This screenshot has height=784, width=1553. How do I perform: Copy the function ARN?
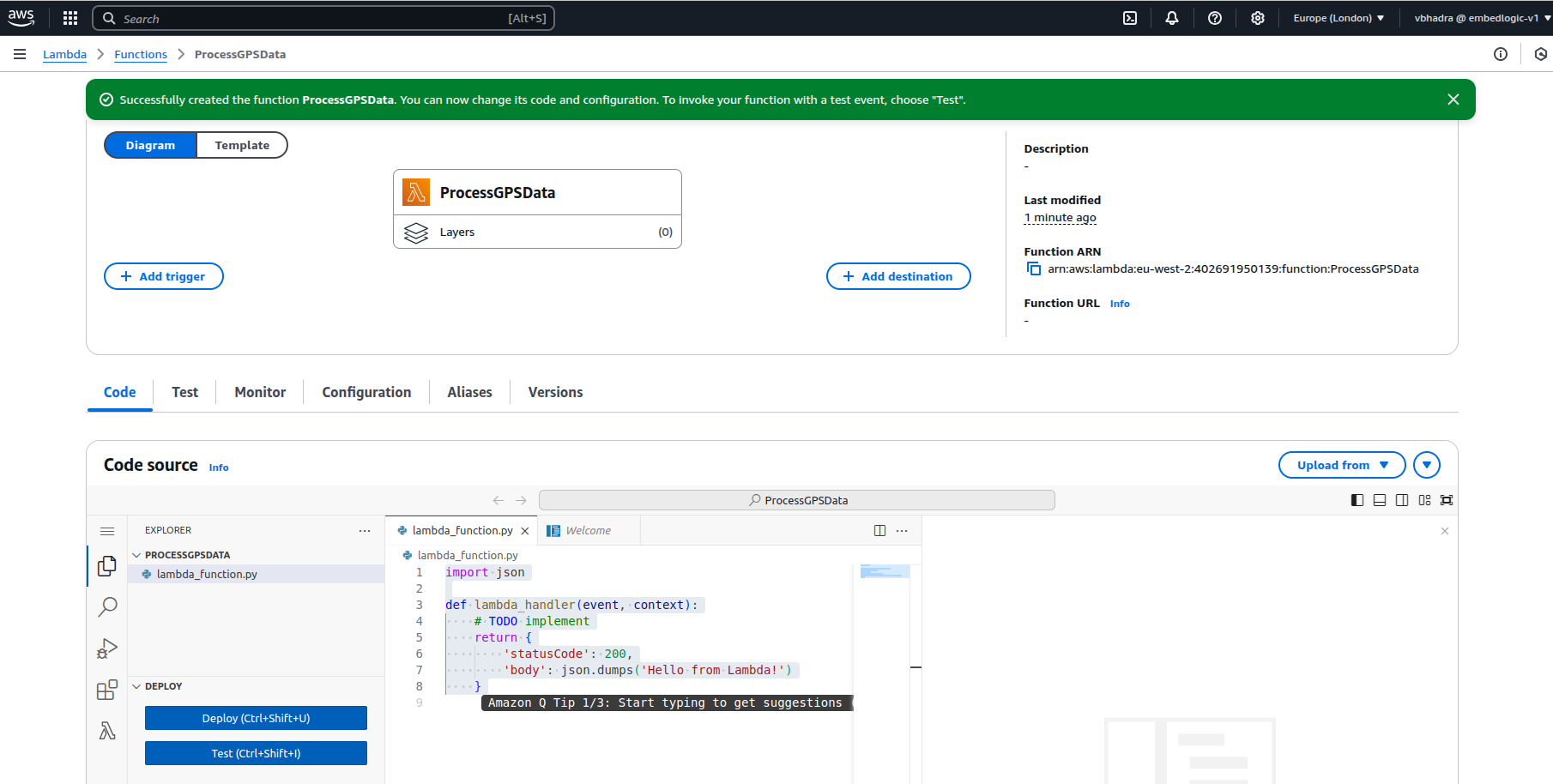click(1034, 269)
